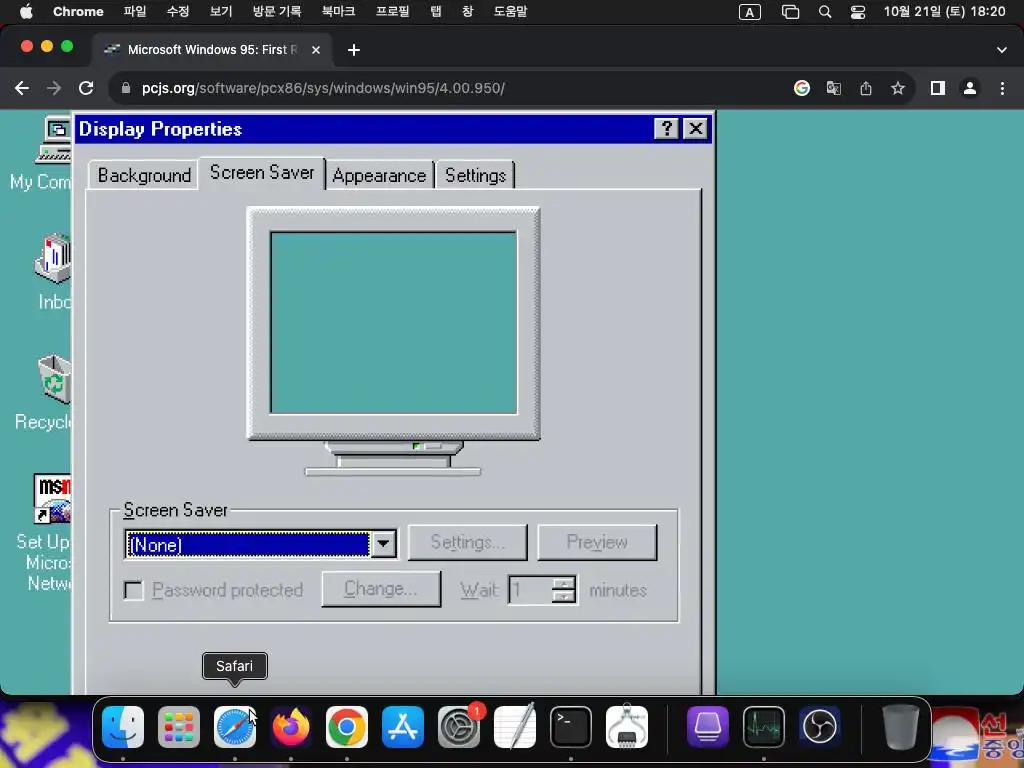Open Google Translate icon in address bar

coord(834,88)
